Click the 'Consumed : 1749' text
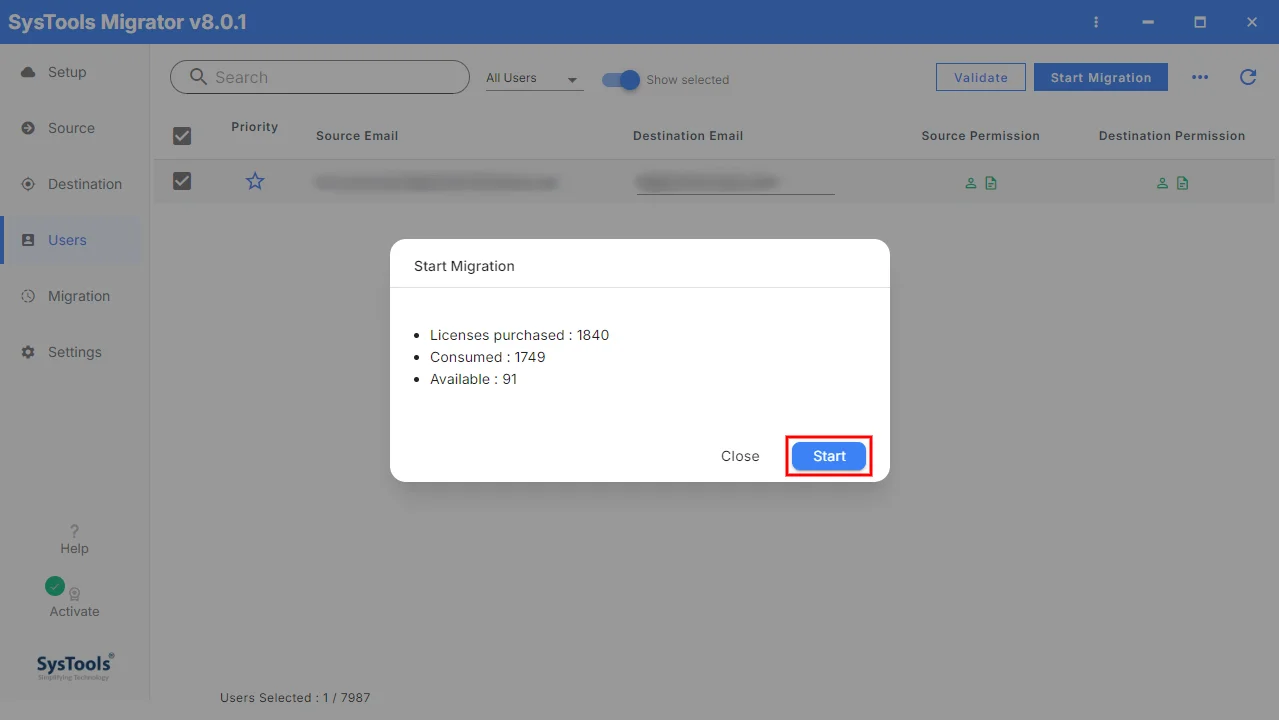 [x=487, y=357]
